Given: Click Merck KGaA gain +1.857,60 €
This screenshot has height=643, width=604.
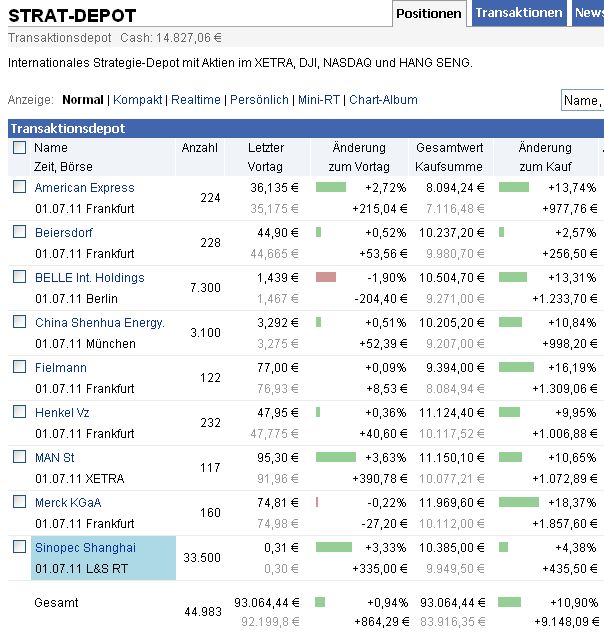Looking at the screenshot, I should pos(565,524).
